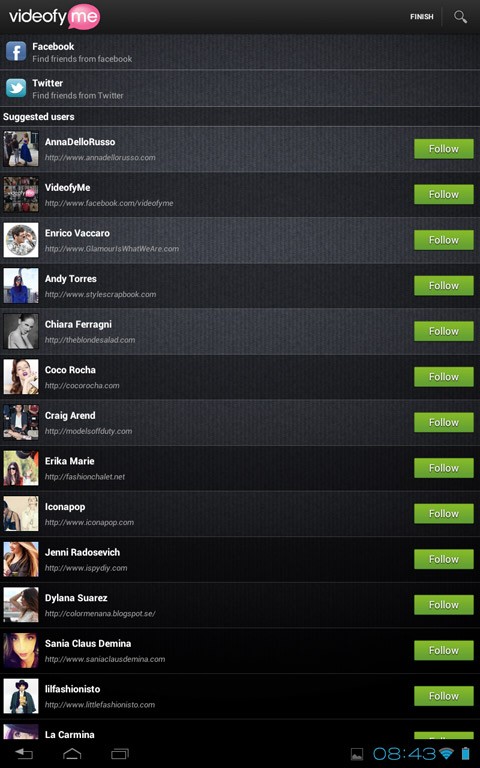
Task: Open Chiara Ferragni's profile thumbnail
Action: click(x=21, y=331)
